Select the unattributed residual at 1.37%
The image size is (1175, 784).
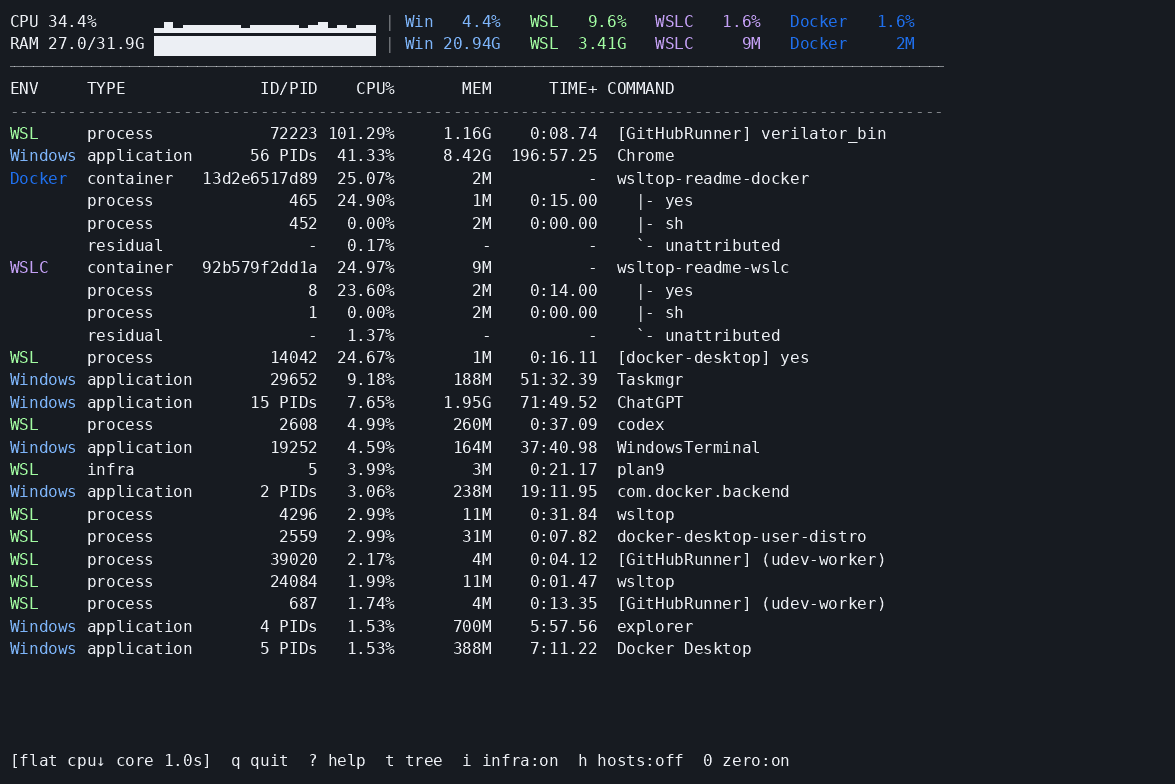(434, 335)
